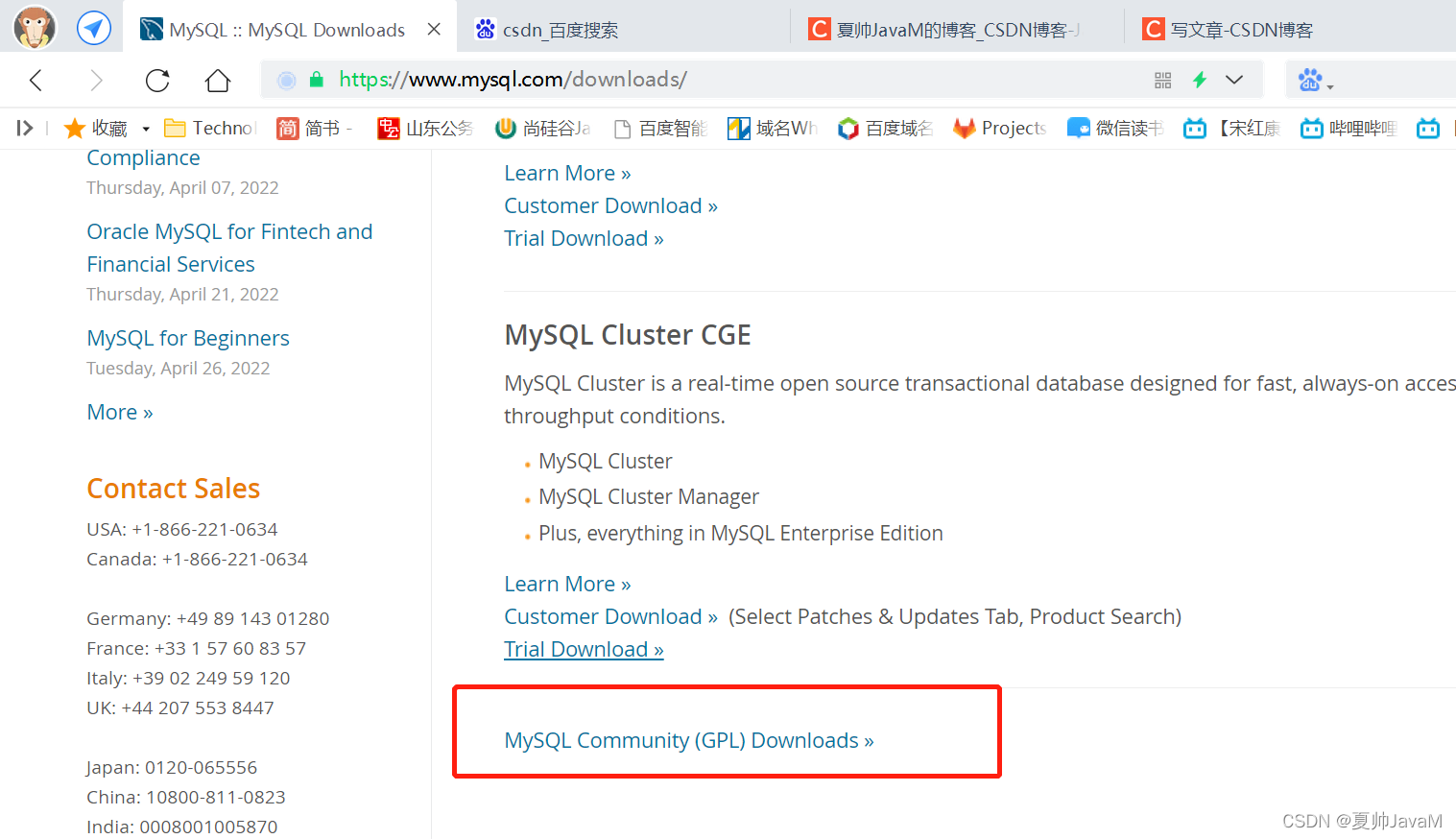
Task: Click Trial Download above MySQL Cluster CGE
Action: (x=584, y=238)
